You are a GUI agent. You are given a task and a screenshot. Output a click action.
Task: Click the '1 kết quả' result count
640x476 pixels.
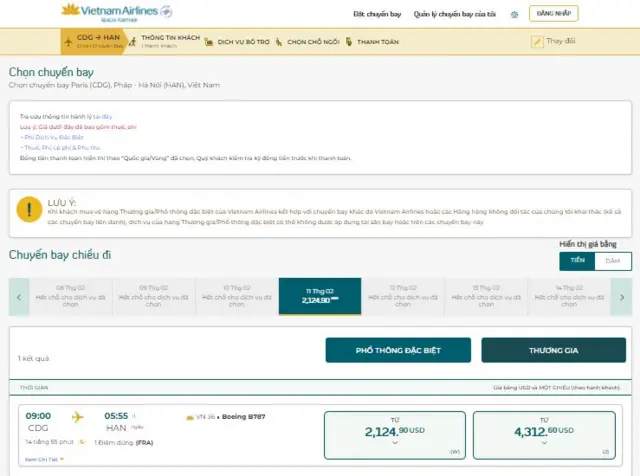click(33, 358)
